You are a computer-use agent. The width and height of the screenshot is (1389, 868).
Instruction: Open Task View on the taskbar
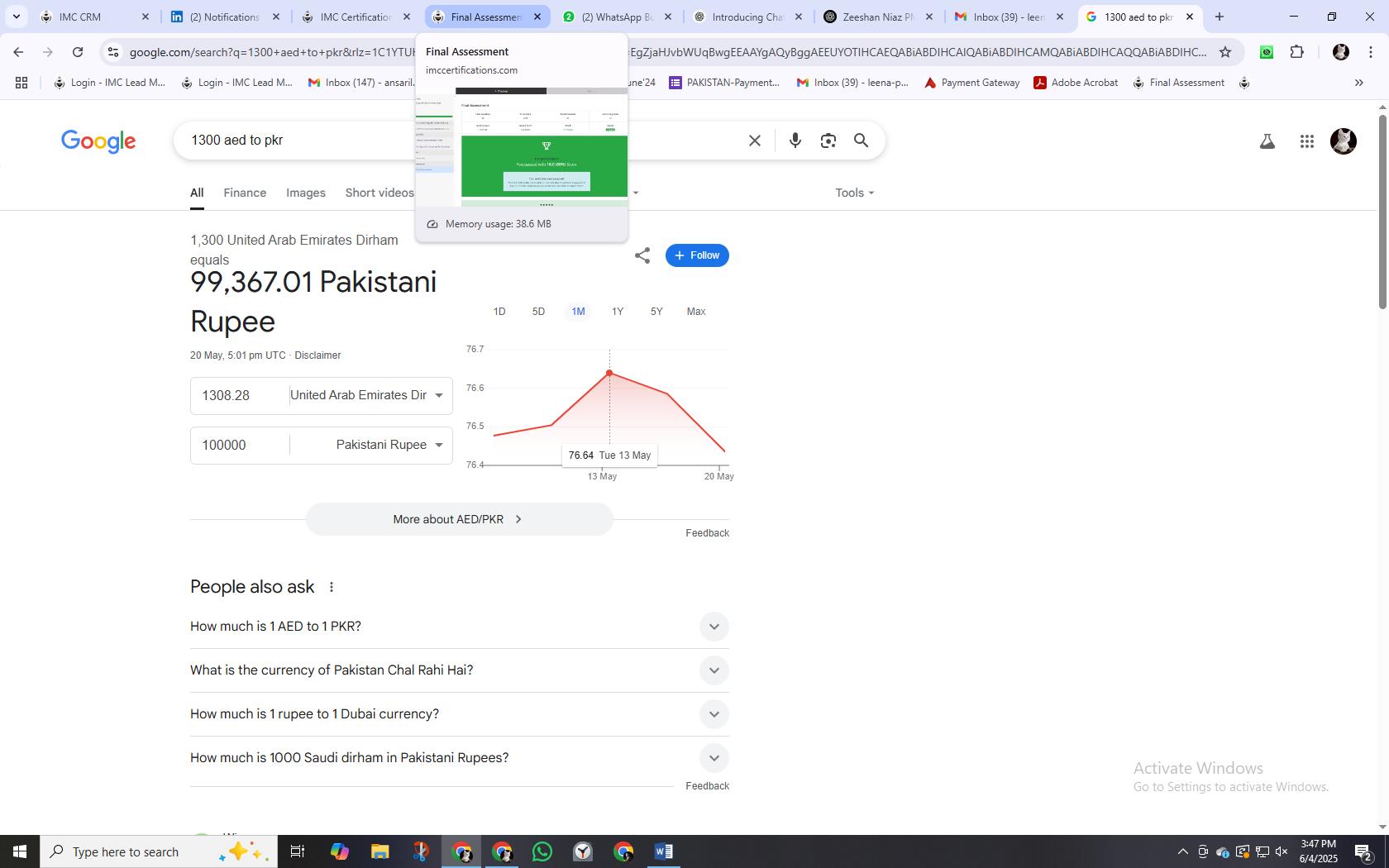click(x=298, y=851)
